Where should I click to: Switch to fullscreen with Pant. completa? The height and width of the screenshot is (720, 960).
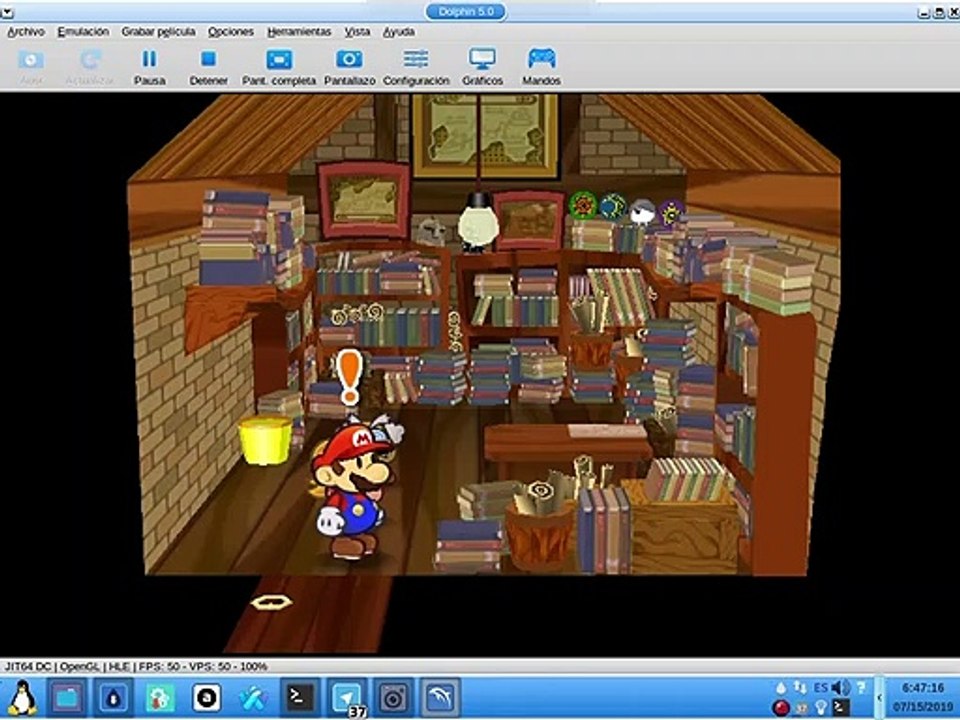coord(279,67)
